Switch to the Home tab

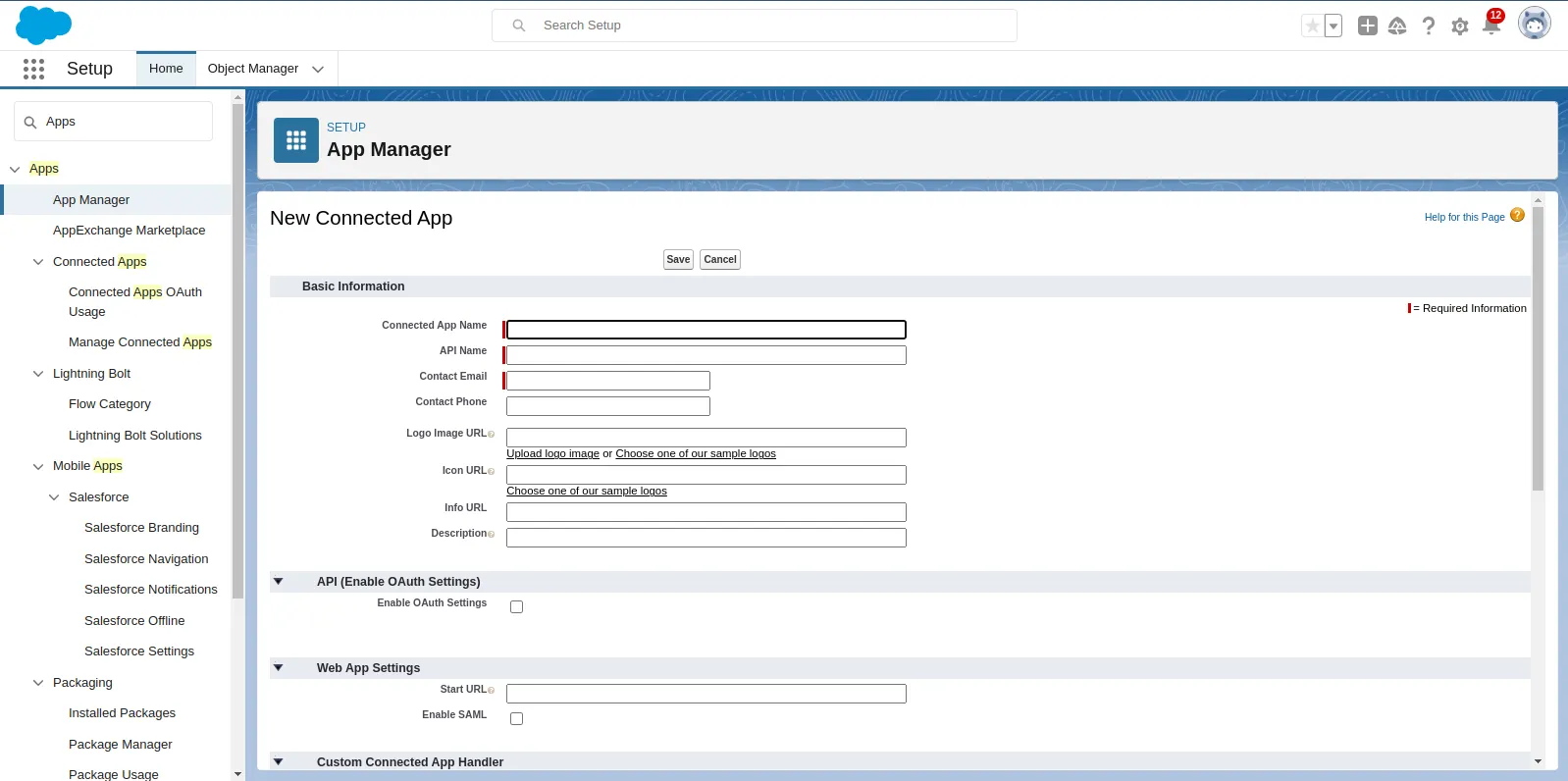(166, 69)
